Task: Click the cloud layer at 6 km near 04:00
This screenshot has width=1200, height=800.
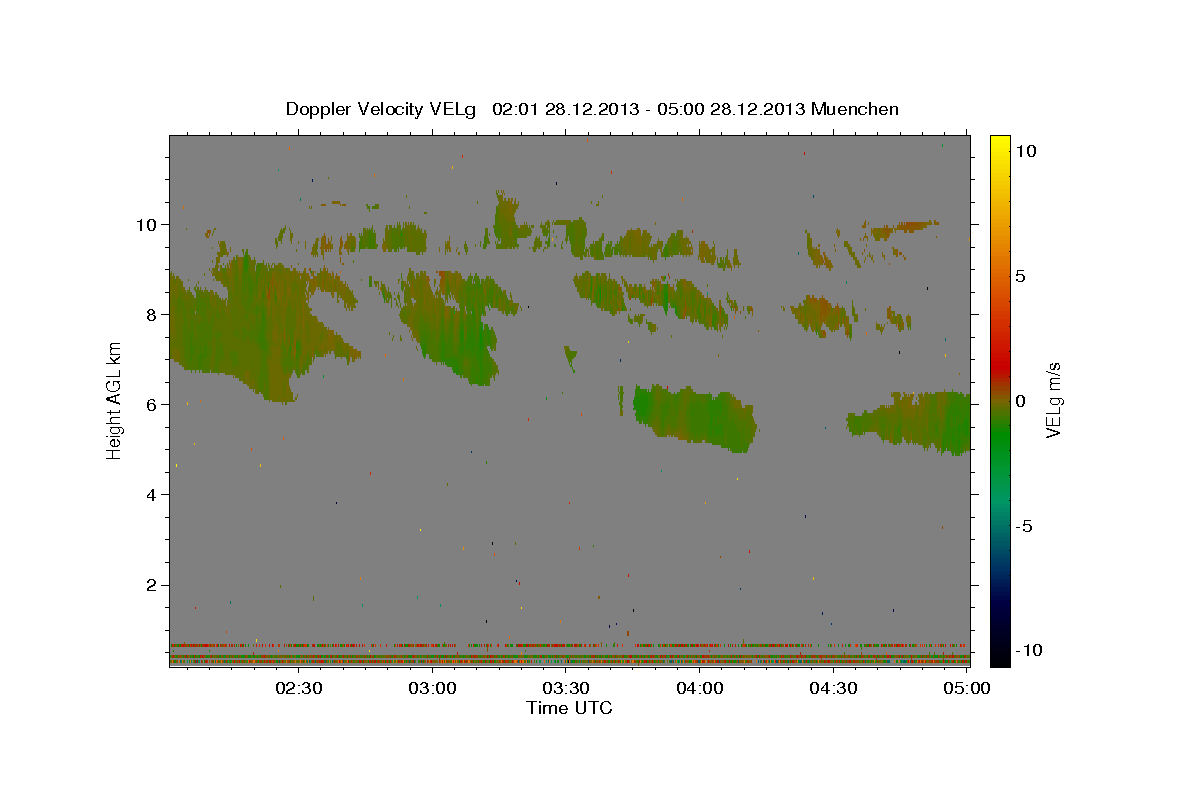Action: coord(695,417)
